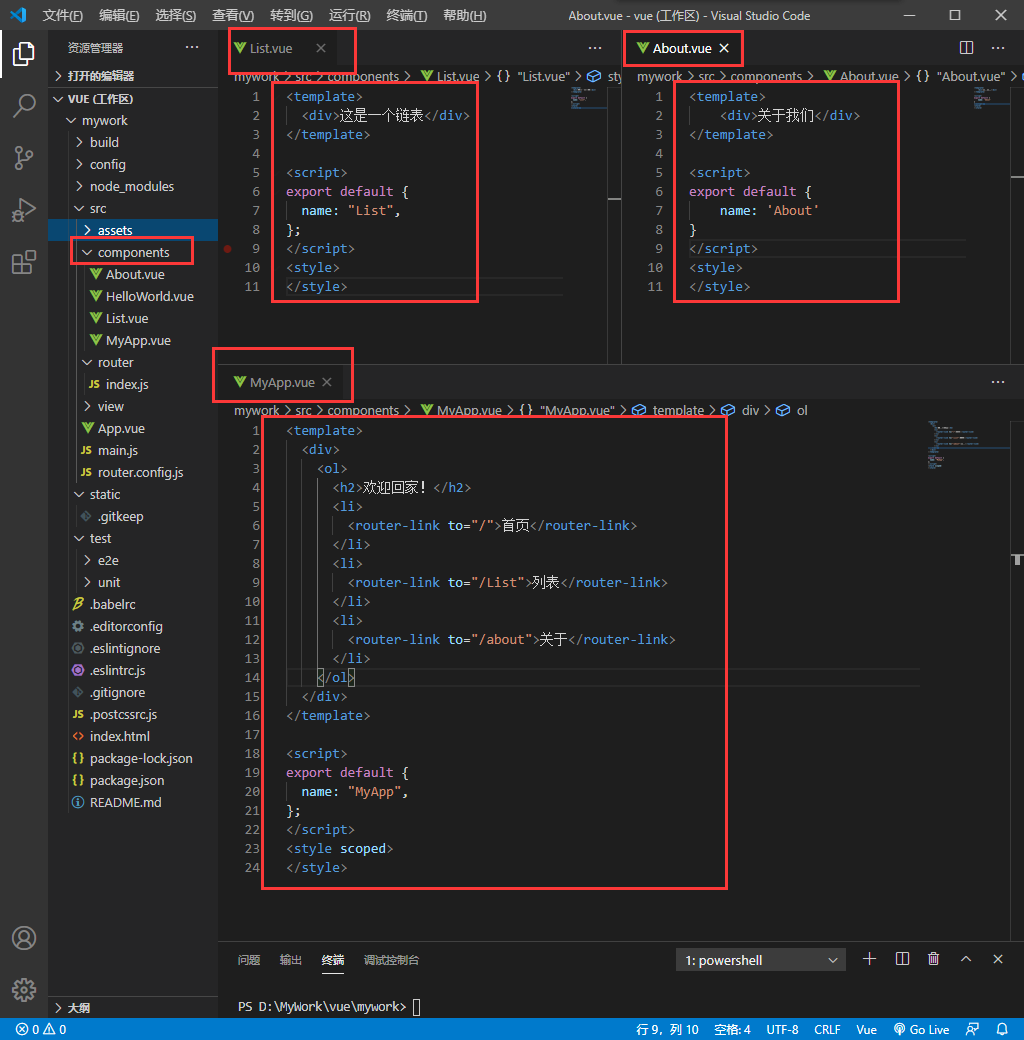Open README.md in the file tree
The width and height of the screenshot is (1024, 1040).
(133, 802)
